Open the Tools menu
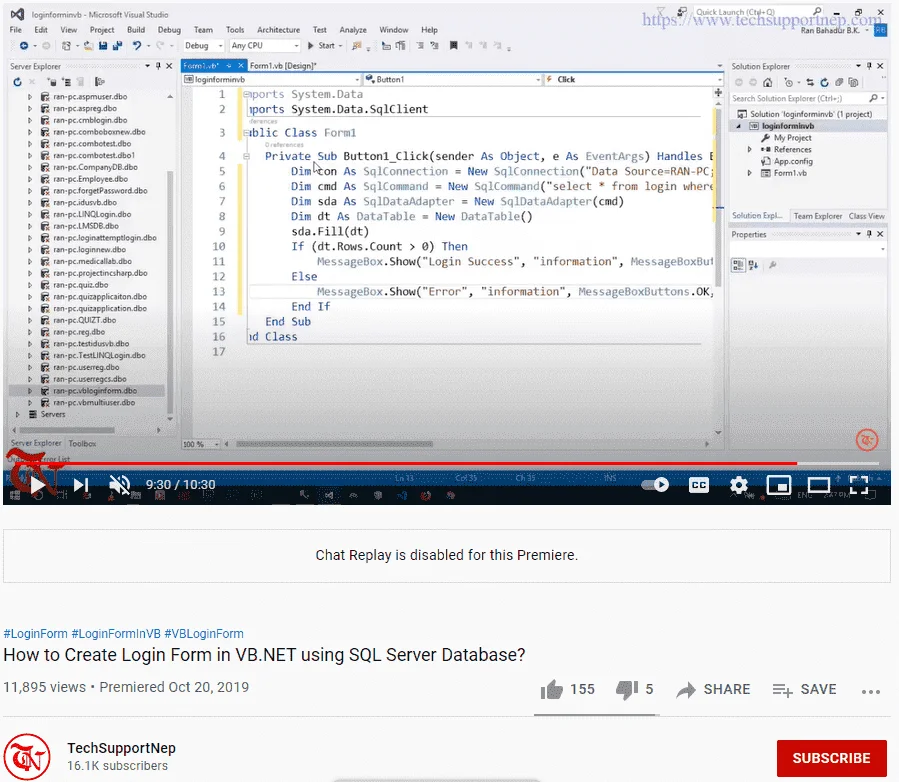The height and width of the screenshot is (782, 899). point(234,30)
